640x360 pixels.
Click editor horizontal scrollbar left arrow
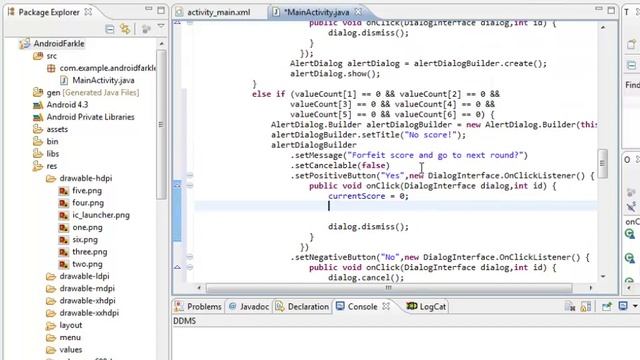click(x=199, y=288)
